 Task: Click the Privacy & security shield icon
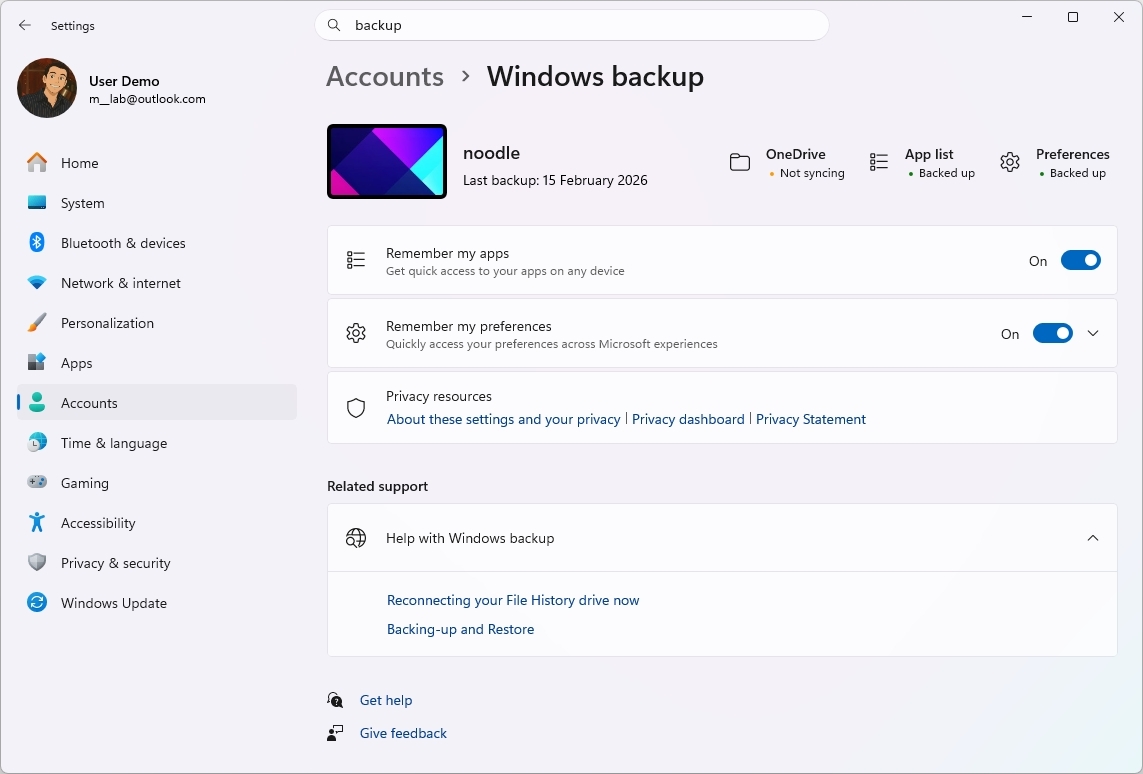click(37, 563)
